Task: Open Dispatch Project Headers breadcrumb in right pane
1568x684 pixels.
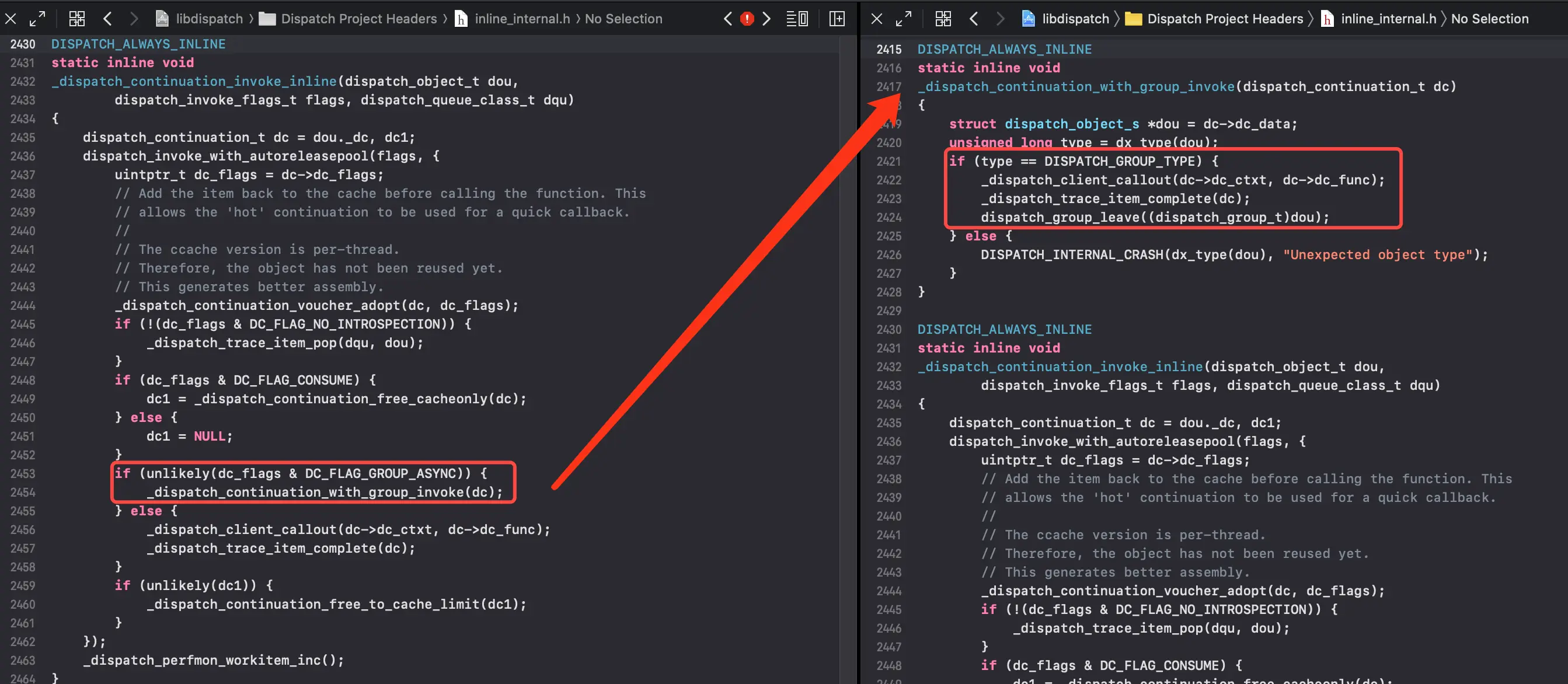Action: pyautogui.click(x=1225, y=19)
